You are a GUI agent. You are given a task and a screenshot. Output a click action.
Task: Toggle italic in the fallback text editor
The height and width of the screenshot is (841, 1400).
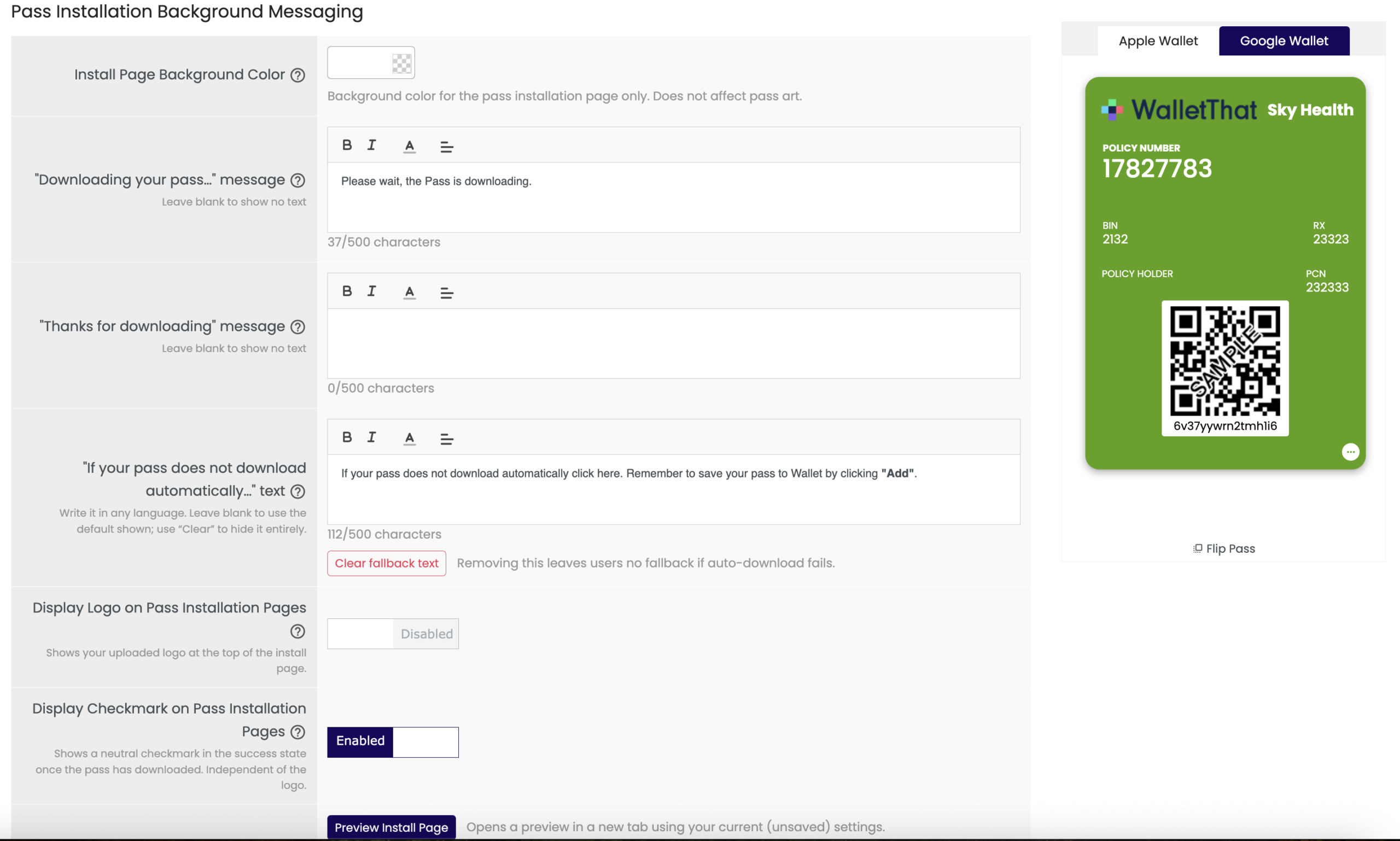click(371, 437)
